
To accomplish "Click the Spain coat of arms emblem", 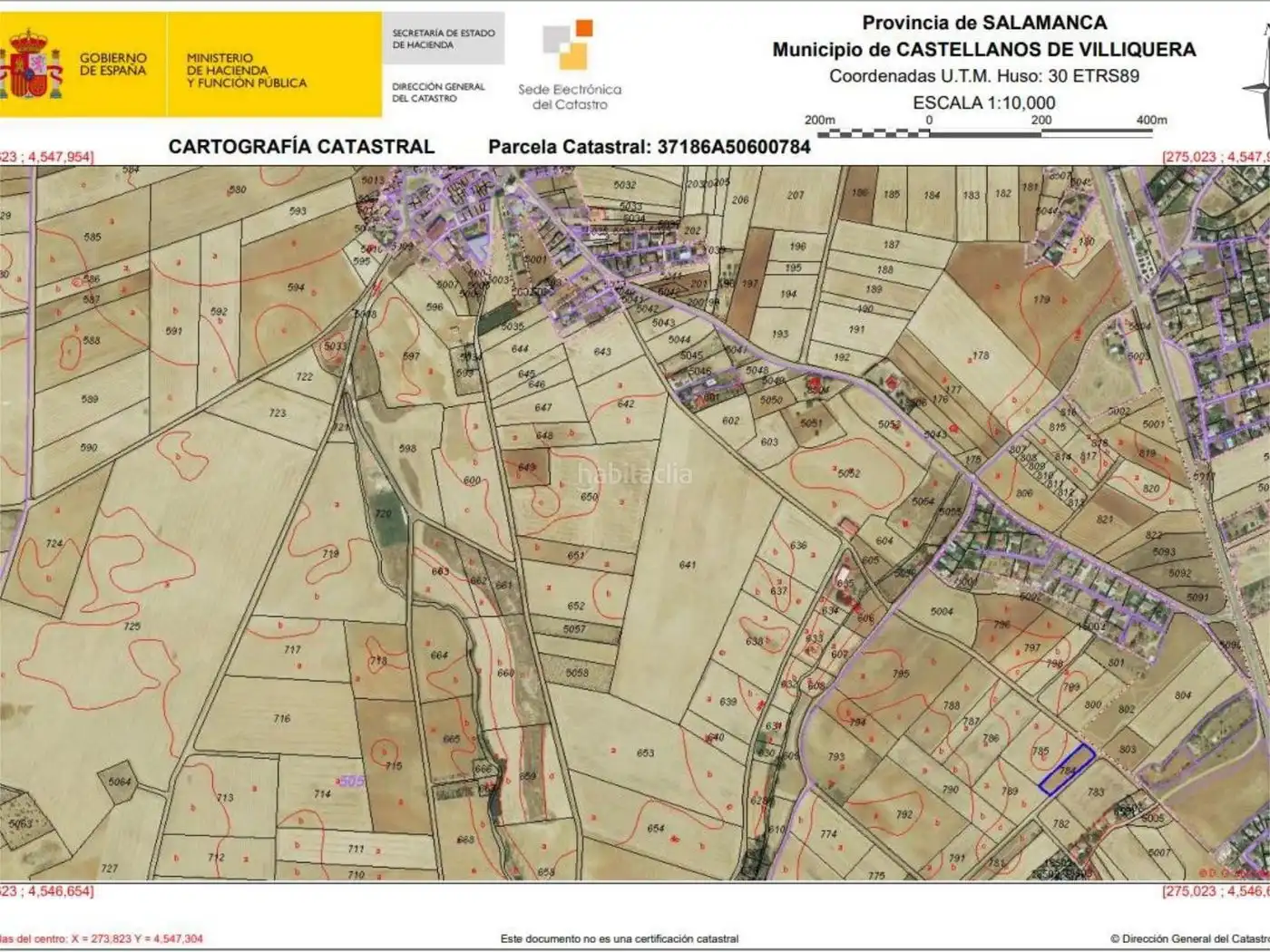I will (x=32, y=64).
